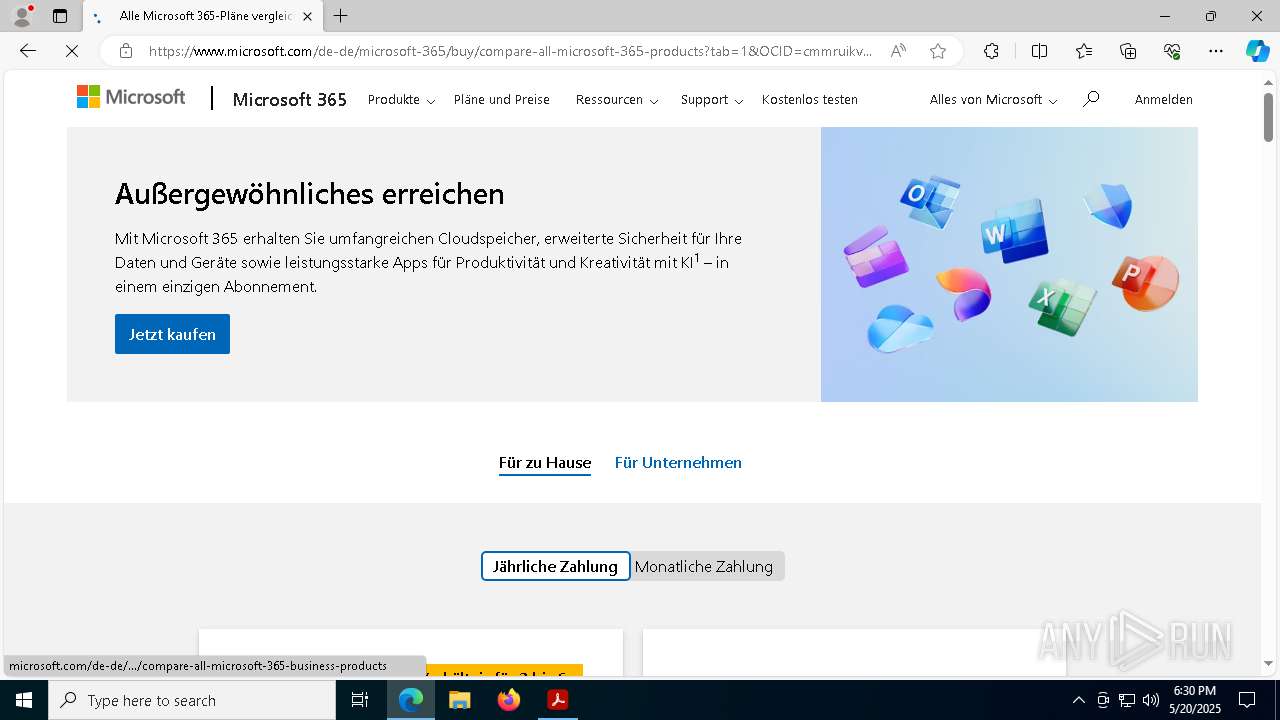The width and height of the screenshot is (1280, 720).
Task: Open File Explorer from taskbar
Action: point(459,700)
